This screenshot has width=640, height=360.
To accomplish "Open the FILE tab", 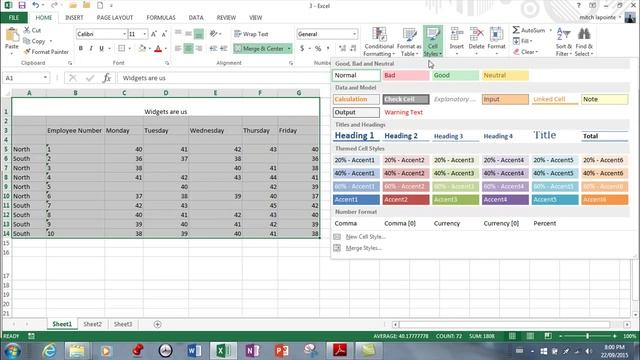I will (x=14, y=18).
